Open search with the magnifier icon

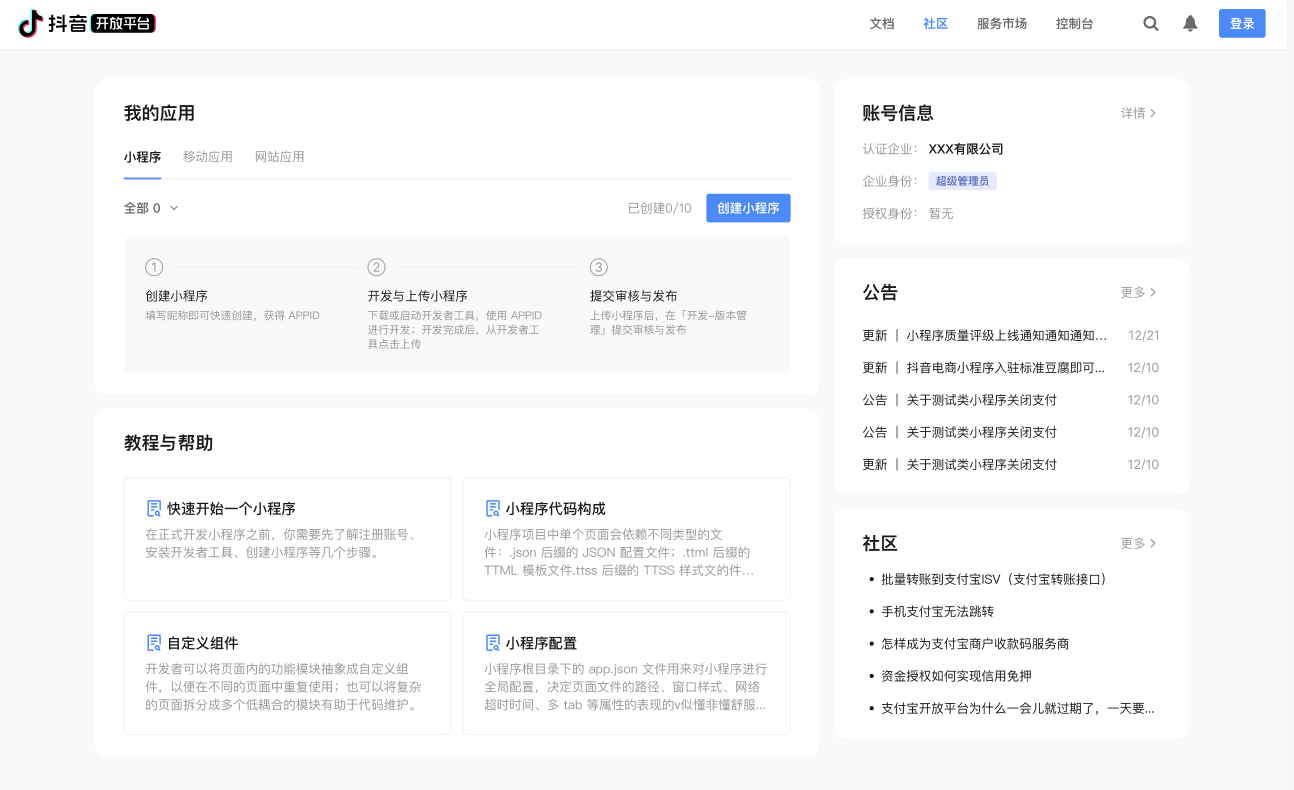tap(1151, 24)
